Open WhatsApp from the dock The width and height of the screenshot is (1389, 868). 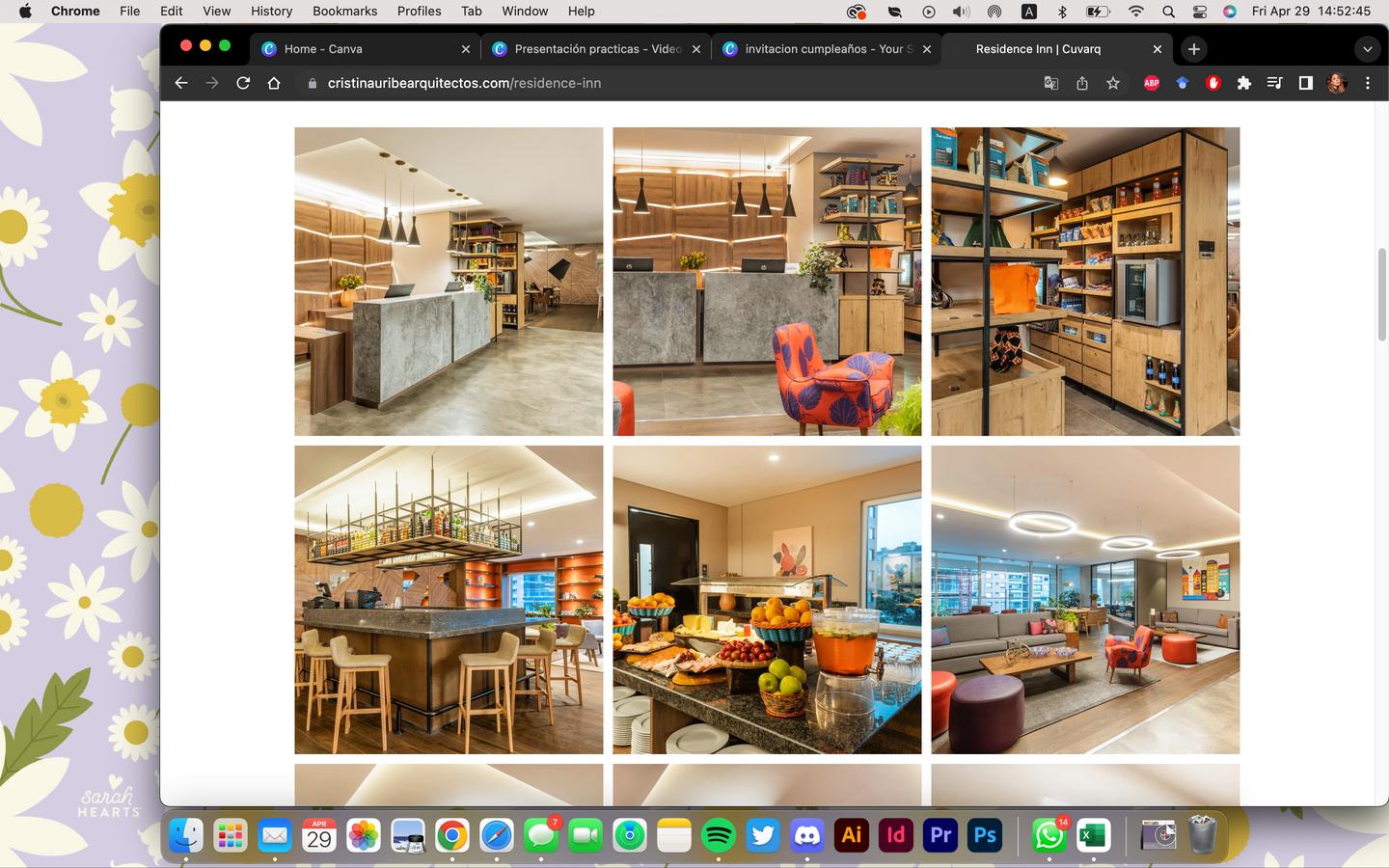[x=1049, y=835]
